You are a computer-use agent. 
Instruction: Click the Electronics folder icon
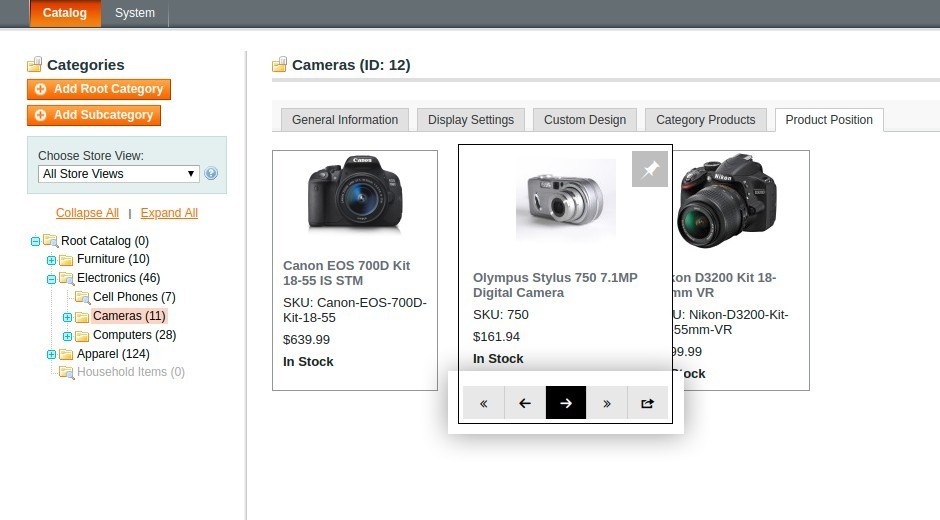(67, 278)
